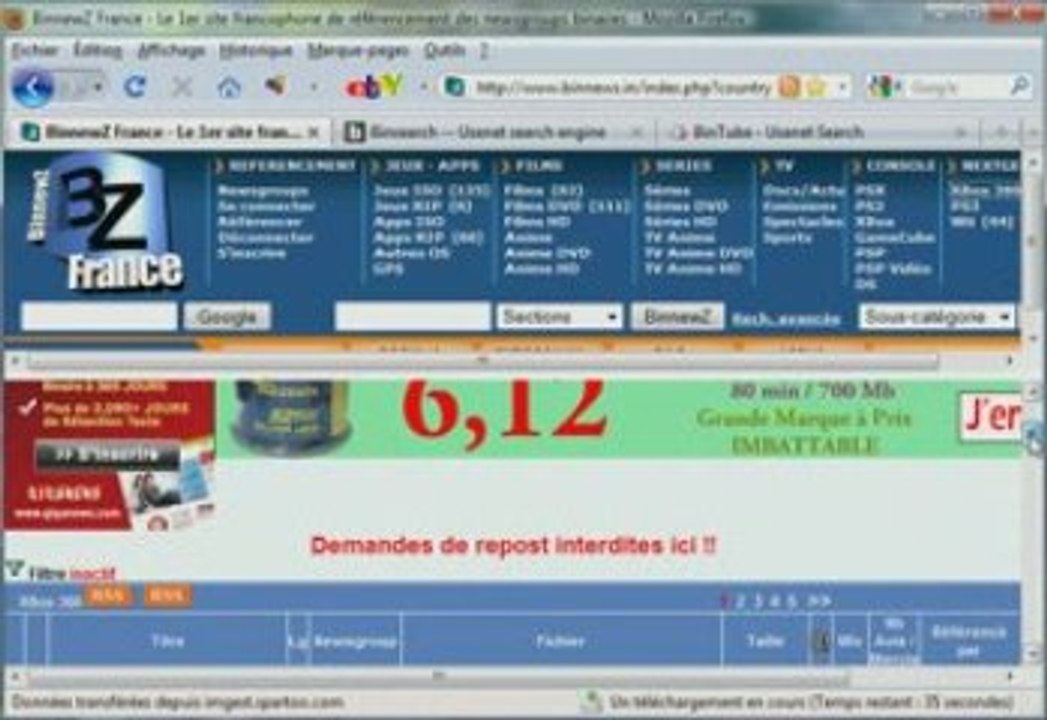This screenshot has height=720, width=1047.
Task: Click the Google query field on the site
Action: pyautogui.click(x=99, y=317)
